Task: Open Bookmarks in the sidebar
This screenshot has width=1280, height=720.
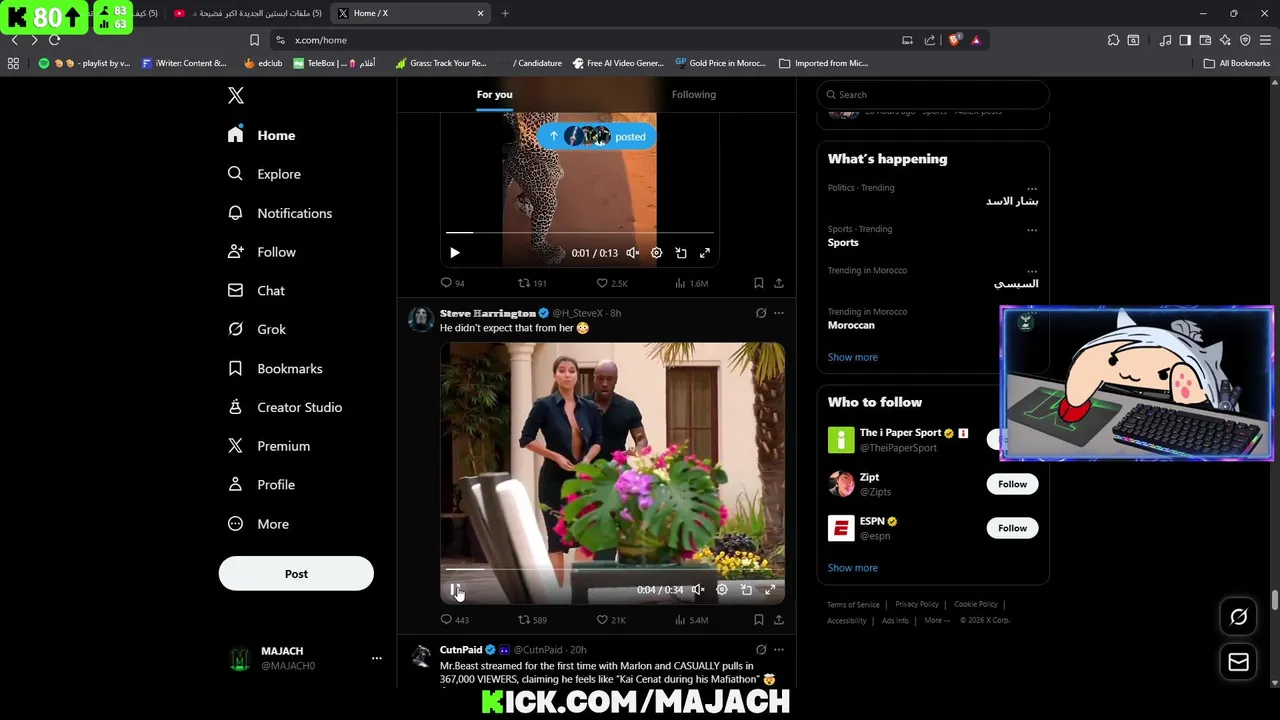Action: [x=275, y=368]
